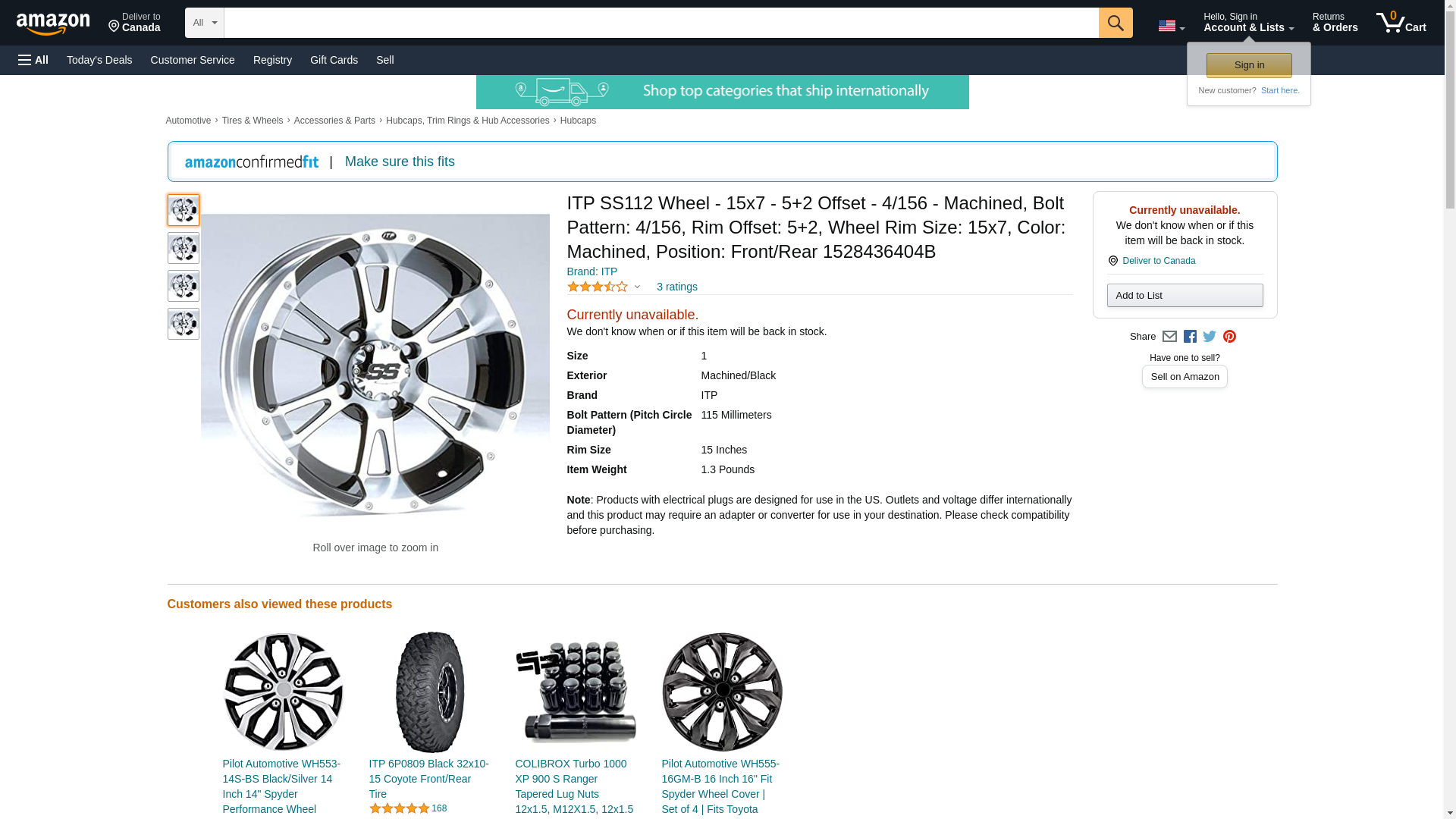Screen dimensions: 1456x819
Task: Click into the search text field
Action: (x=661, y=23)
